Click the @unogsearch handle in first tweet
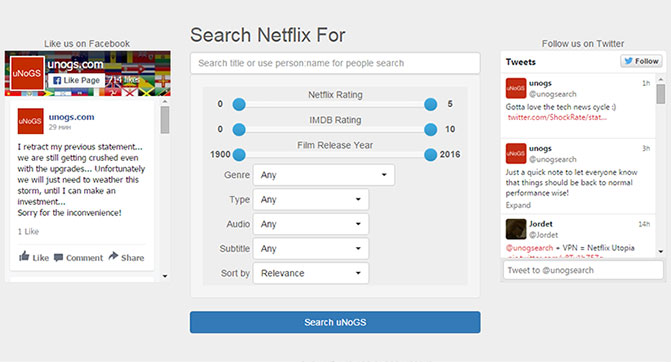 click(552, 94)
